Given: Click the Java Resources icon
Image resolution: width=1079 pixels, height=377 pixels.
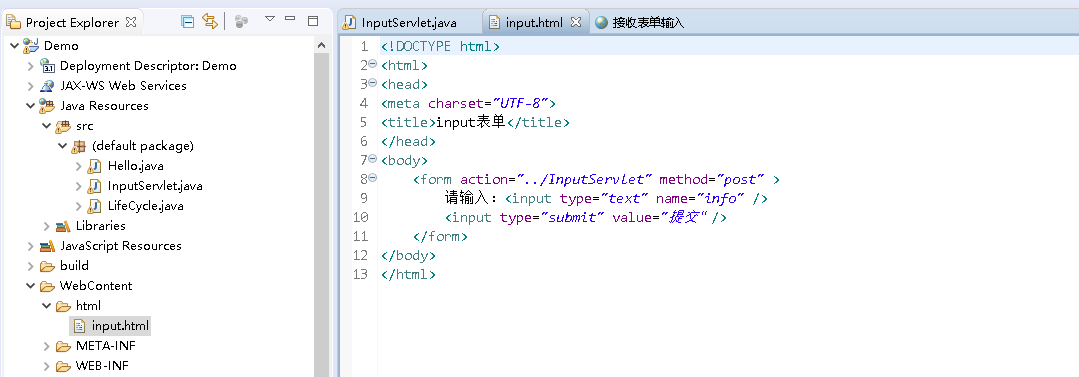Looking at the screenshot, I should point(47,106).
